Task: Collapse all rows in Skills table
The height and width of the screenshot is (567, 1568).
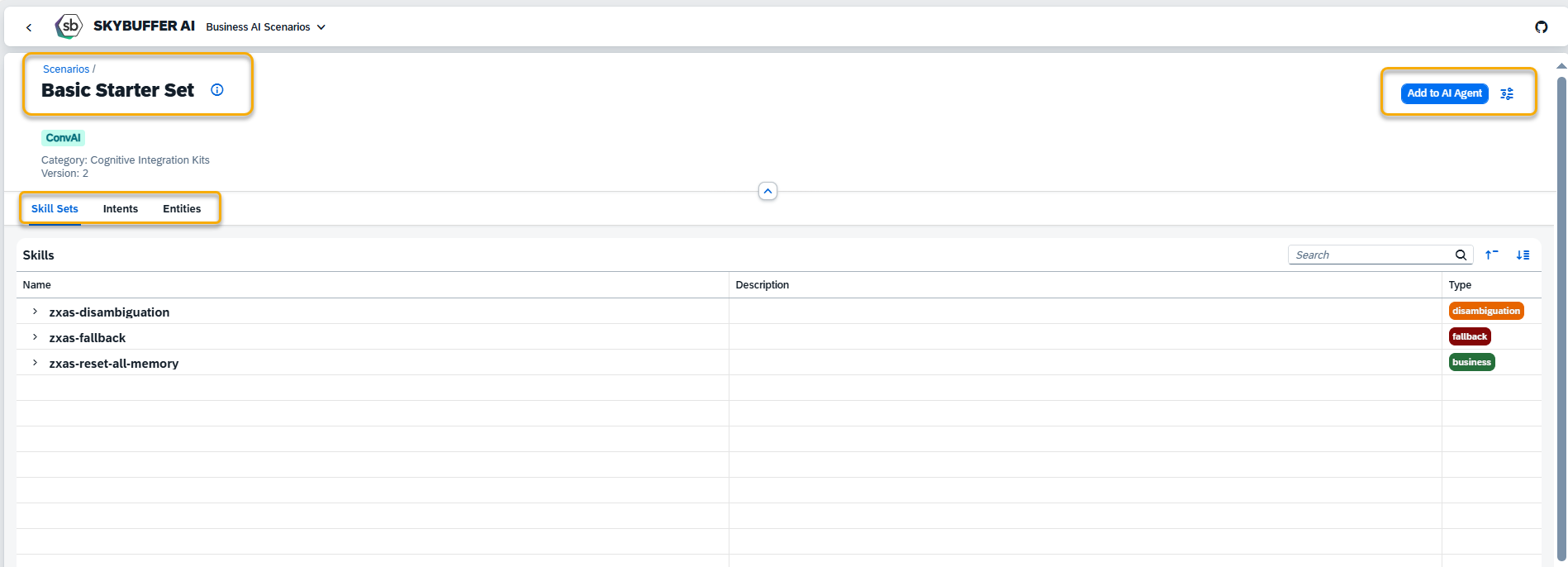Action: point(1491,255)
